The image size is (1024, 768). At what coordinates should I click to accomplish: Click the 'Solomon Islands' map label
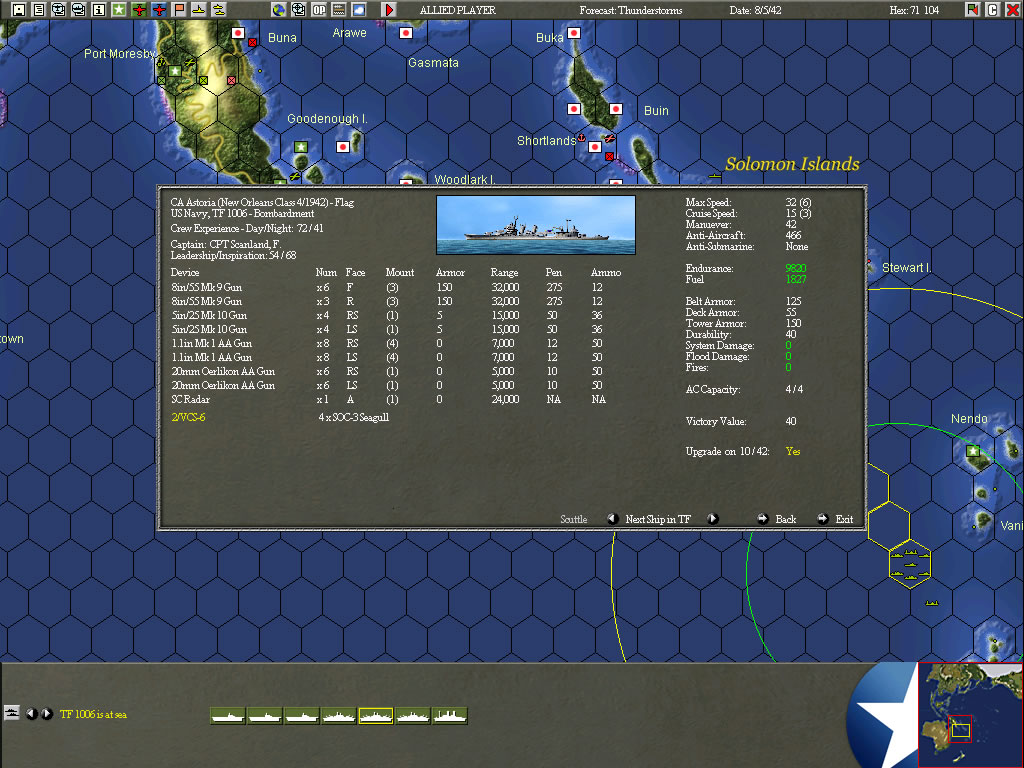tap(792, 164)
